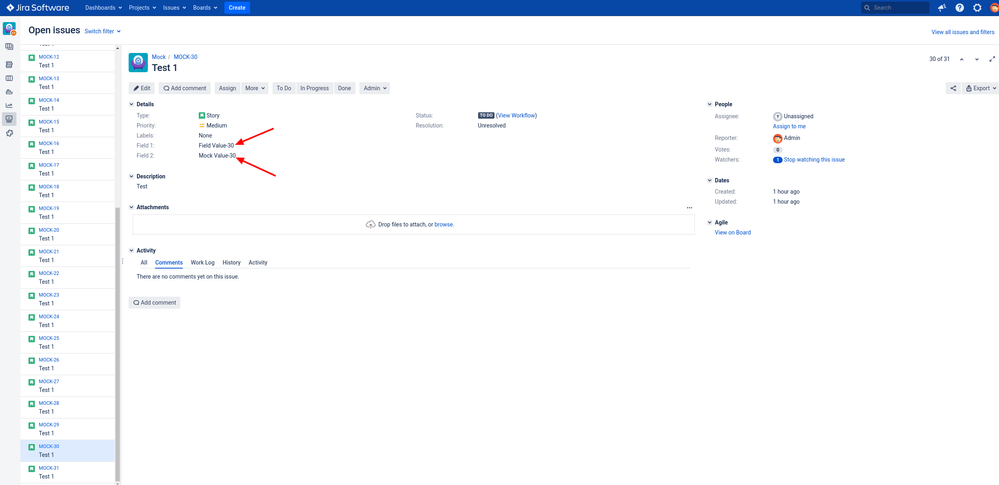Screen dimensions: 999x485
Task: Switch to the Work Log tab
Action: point(203,263)
